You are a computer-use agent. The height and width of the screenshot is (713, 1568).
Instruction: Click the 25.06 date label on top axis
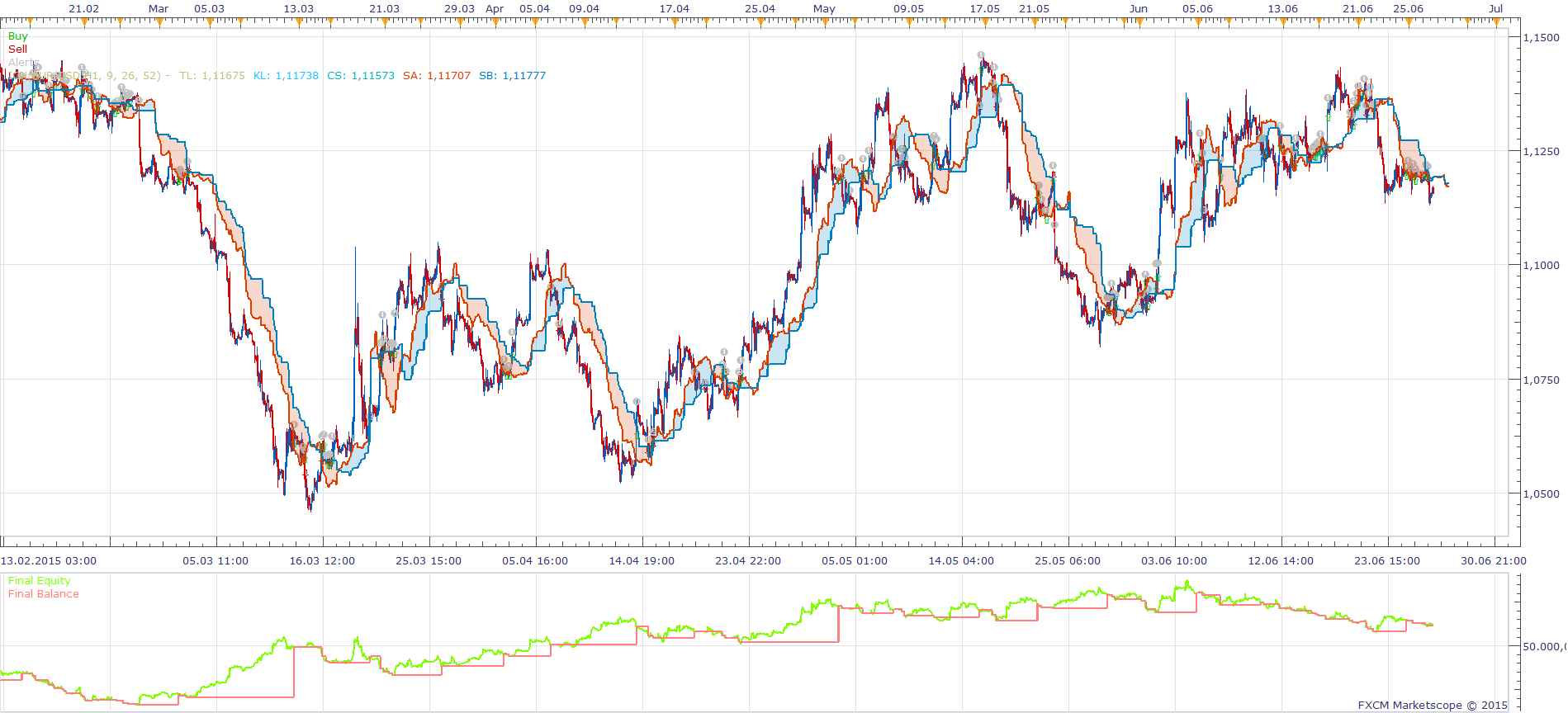point(1408,9)
